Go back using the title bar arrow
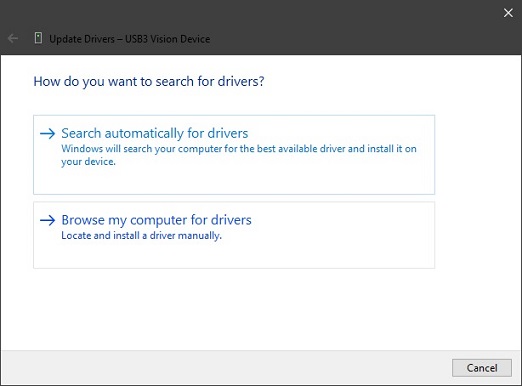This screenshot has width=522, height=386. tap(13, 38)
